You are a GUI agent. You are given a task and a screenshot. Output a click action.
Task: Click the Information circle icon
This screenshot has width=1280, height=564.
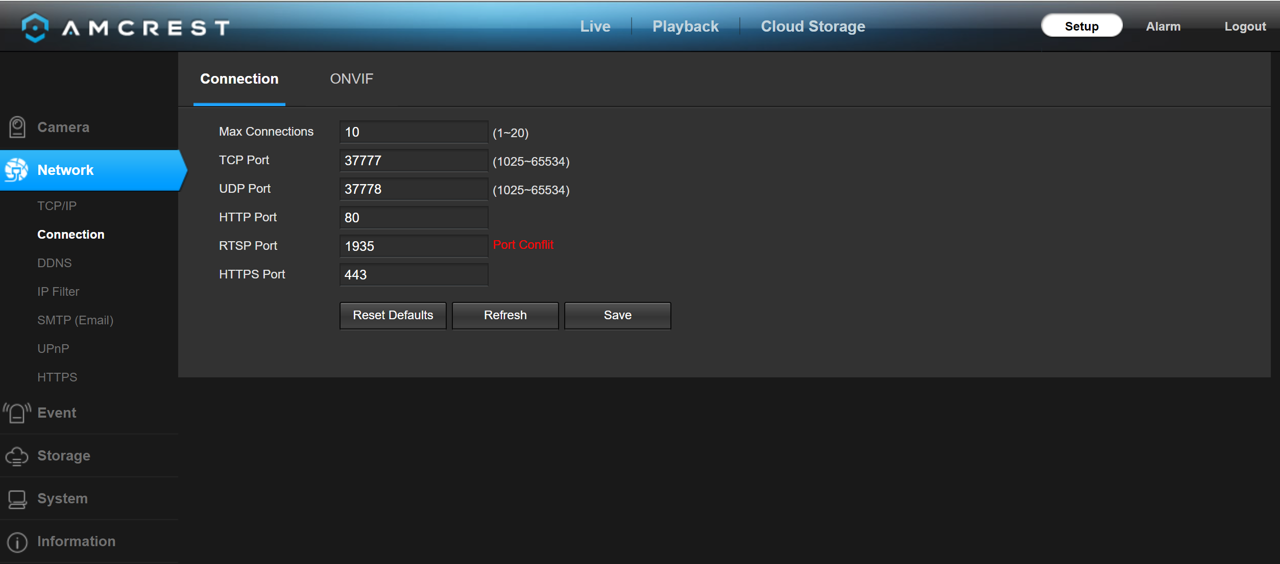(17, 542)
